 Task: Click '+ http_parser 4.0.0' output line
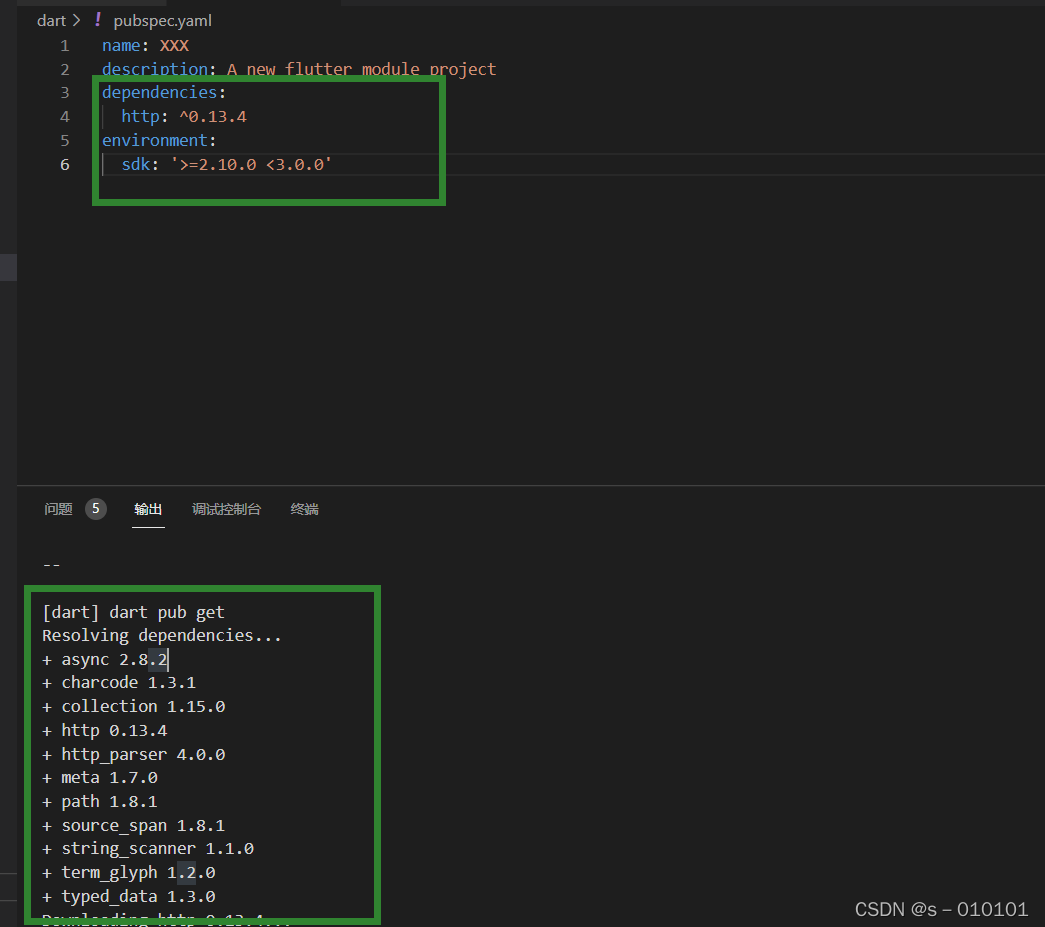(133, 754)
